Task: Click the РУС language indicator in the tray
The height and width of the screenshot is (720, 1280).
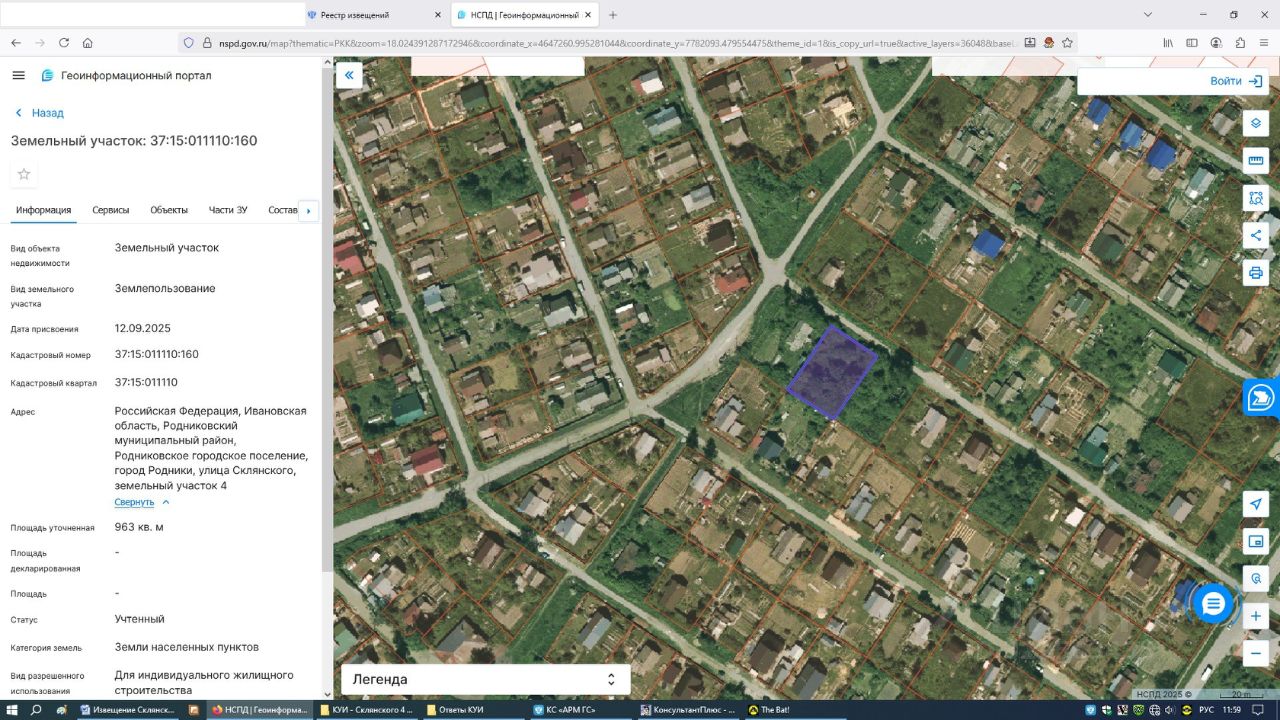Action: [x=1207, y=710]
